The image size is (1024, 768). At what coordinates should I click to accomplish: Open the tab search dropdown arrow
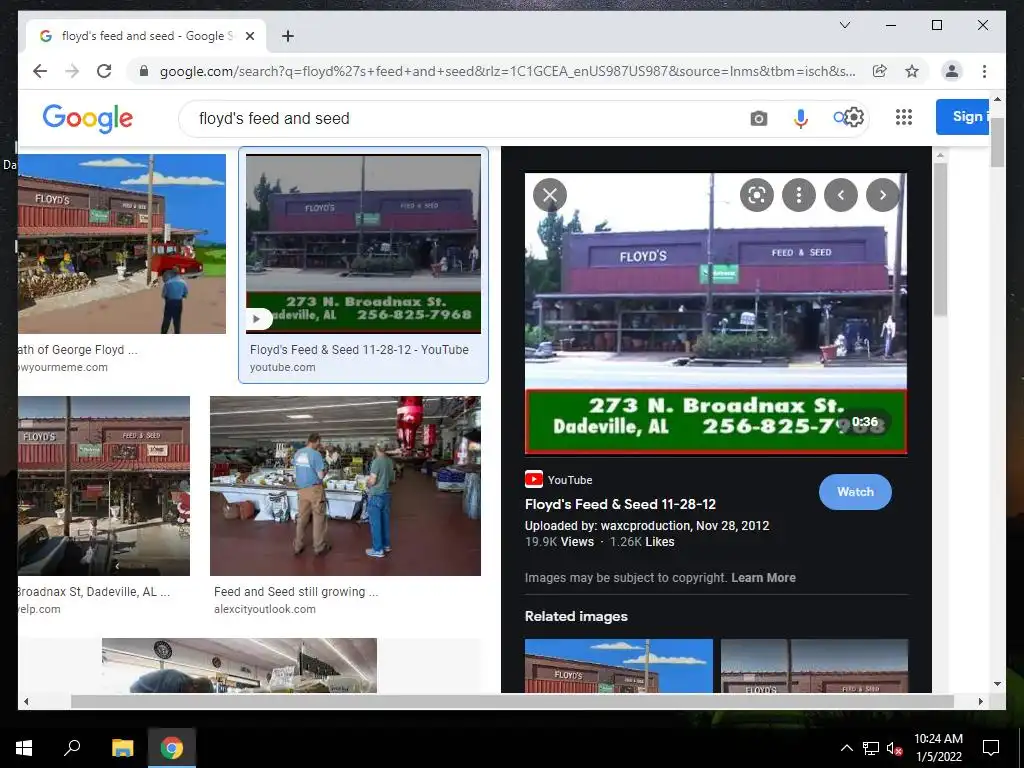click(x=844, y=25)
